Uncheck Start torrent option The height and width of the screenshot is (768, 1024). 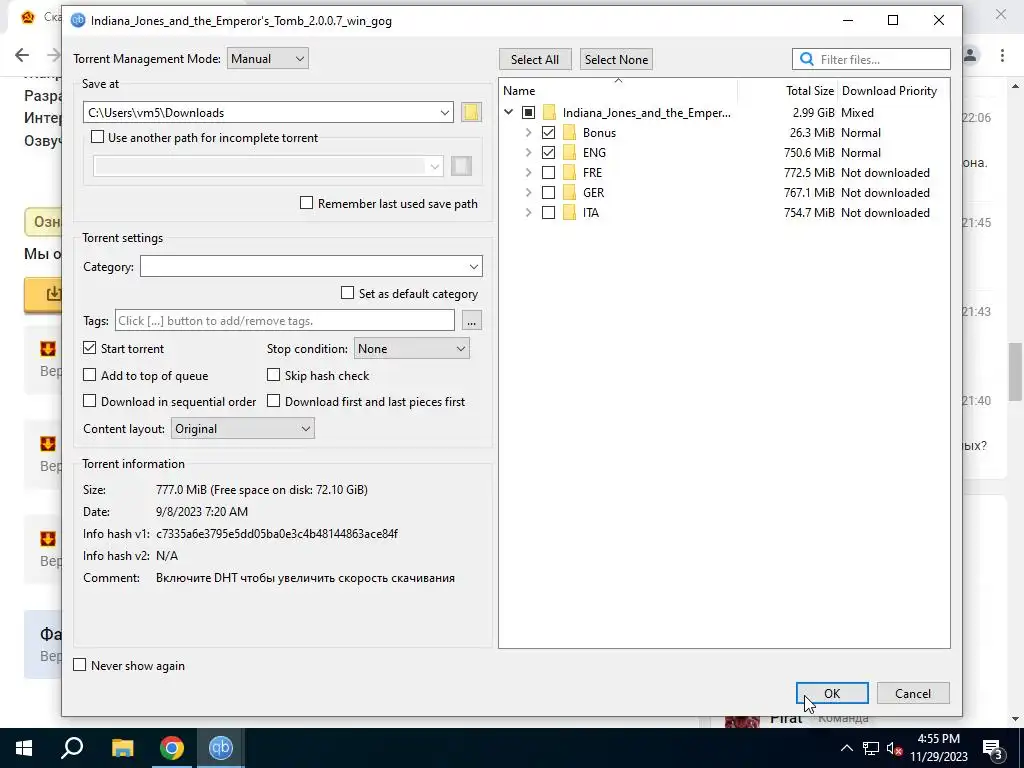pyautogui.click(x=89, y=348)
